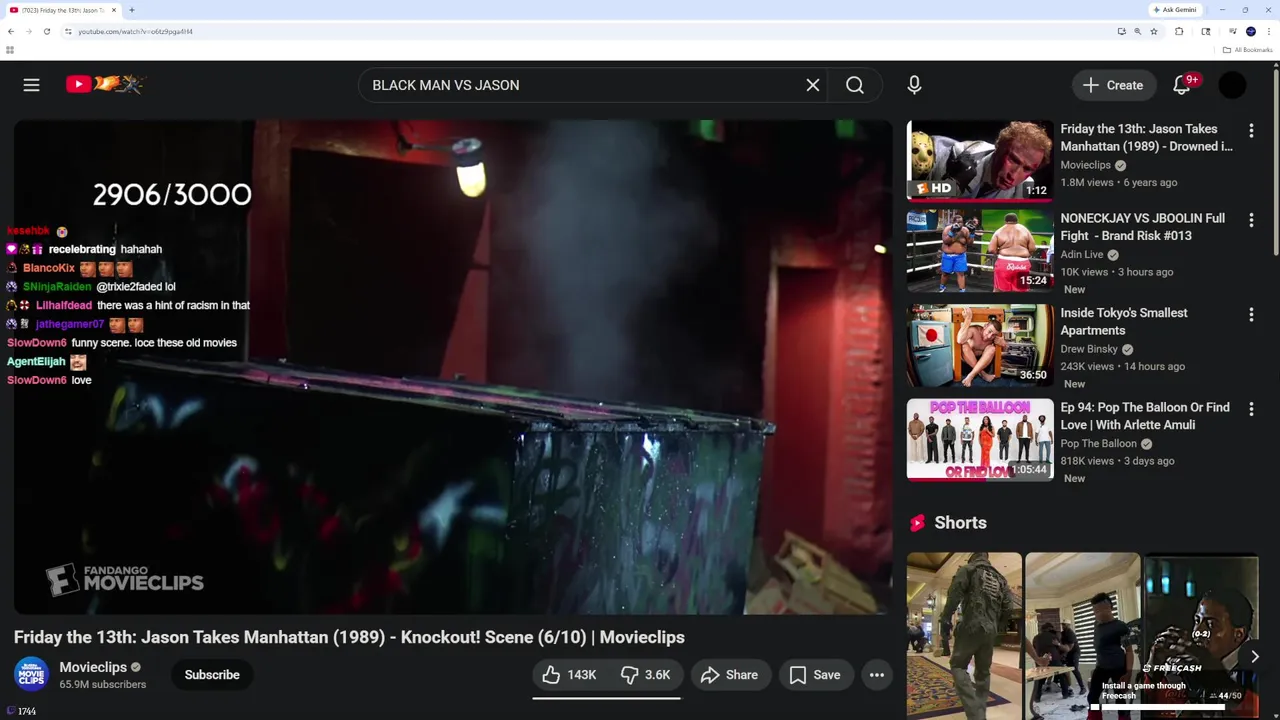Image resolution: width=1280 pixels, height=720 pixels.
Task: Open Movieclips channel avatar
Action: coord(31,675)
